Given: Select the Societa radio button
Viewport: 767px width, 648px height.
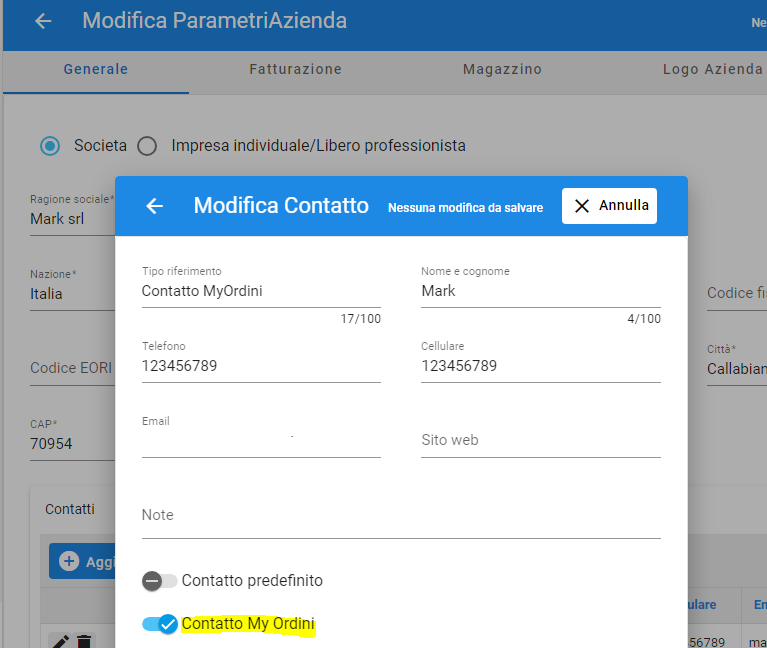Looking at the screenshot, I should (50, 146).
